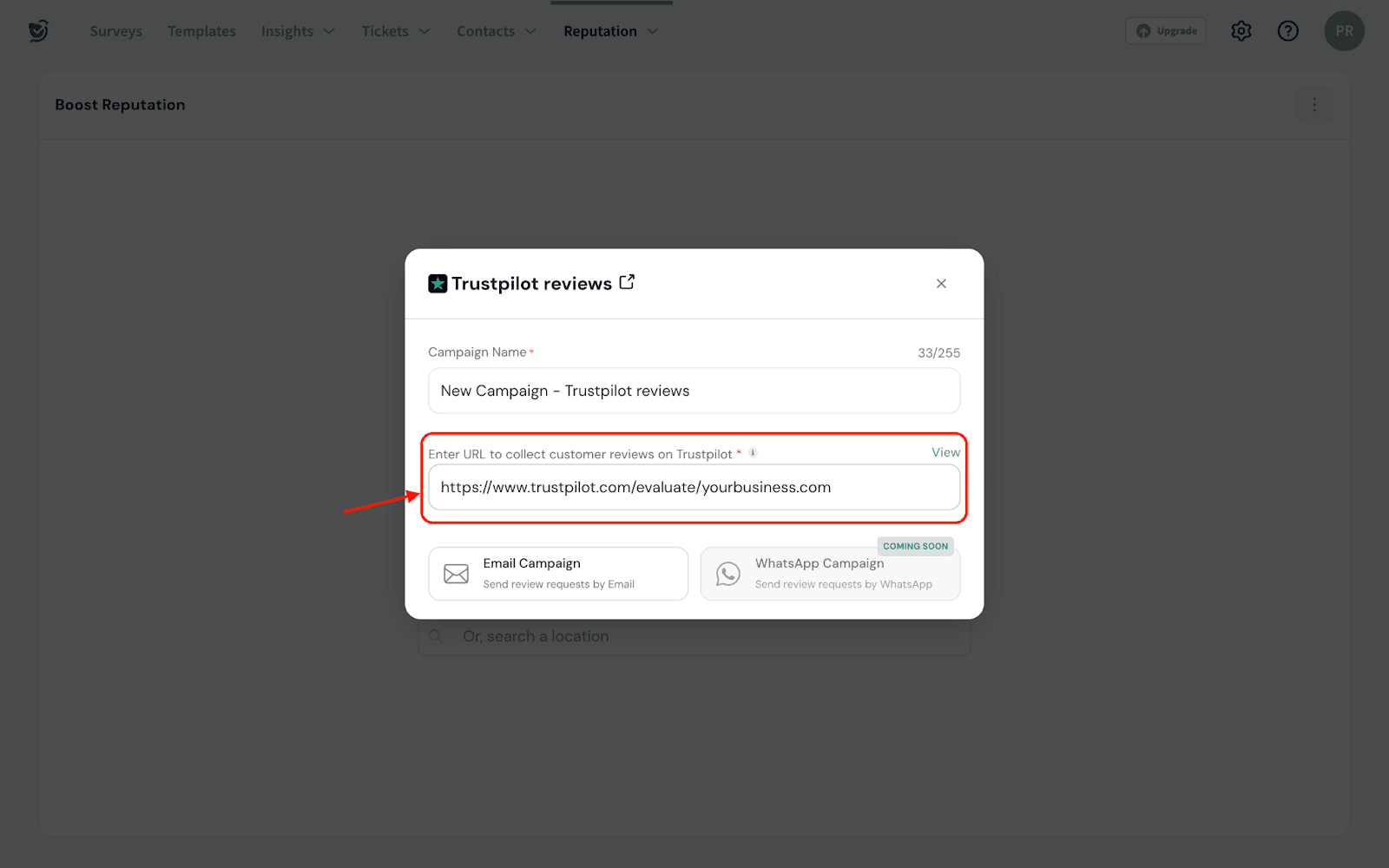Image resolution: width=1389 pixels, height=868 pixels.
Task: Click the View link above URL field
Action: pyautogui.click(x=945, y=452)
